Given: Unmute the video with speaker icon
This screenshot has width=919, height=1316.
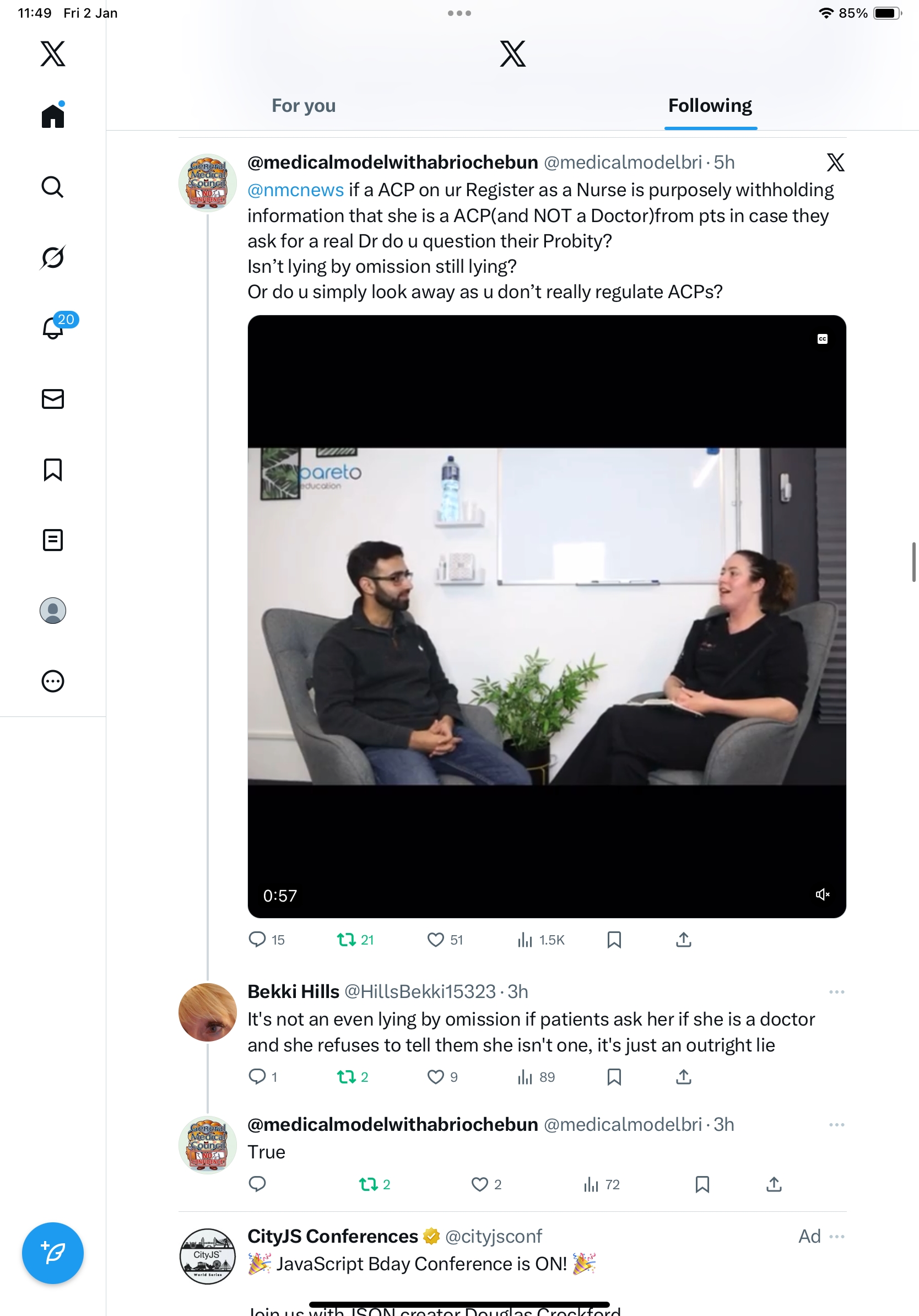Looking at the screenshot, I should pyautogui.click(x=822, y=894).
